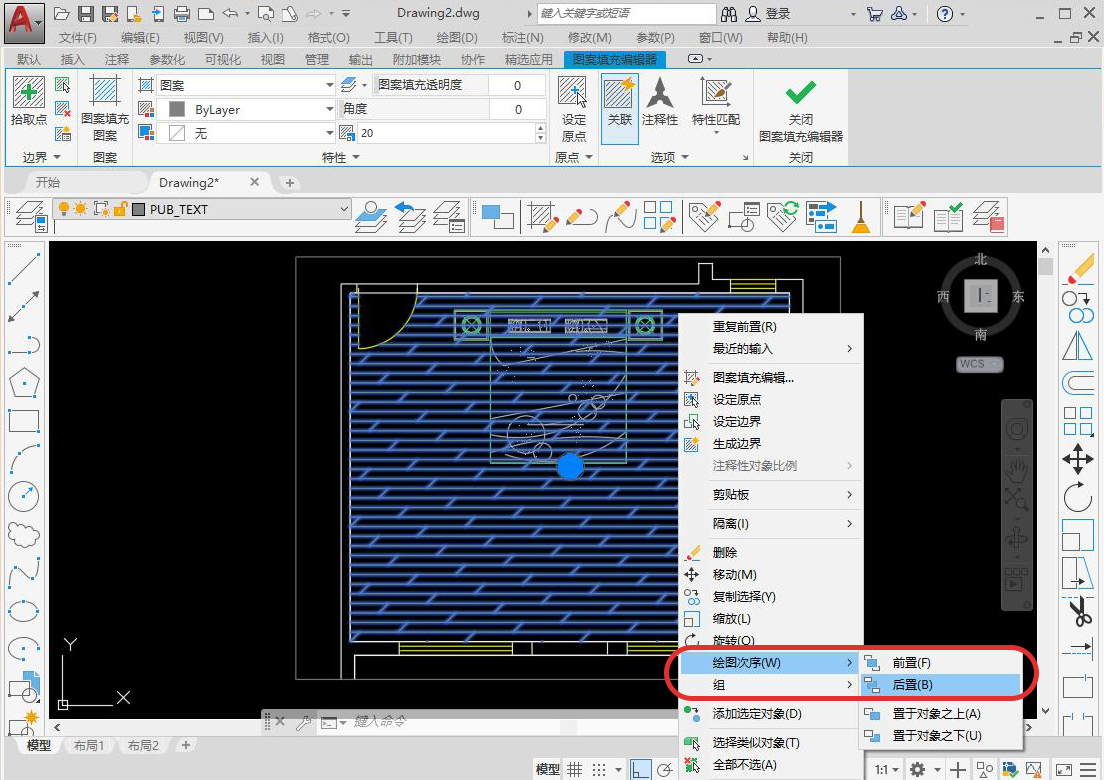Open the 开始 start tab
This screenshot has width=1104, height=780.
click(48, 182)
